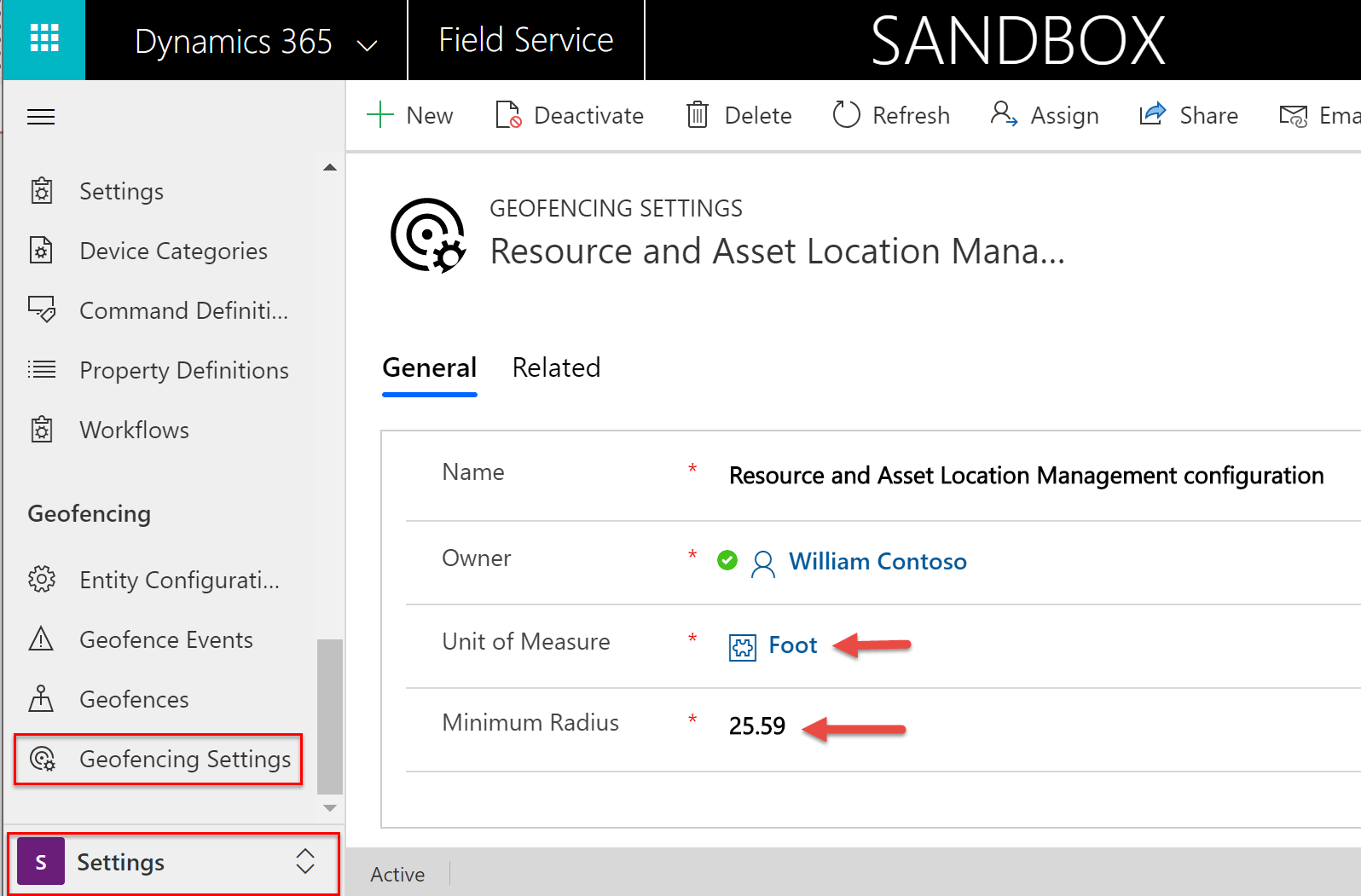Click the Assign button label
Image resolution: width=1361 pixels, height=896 pixels.
pos(1064,116)
